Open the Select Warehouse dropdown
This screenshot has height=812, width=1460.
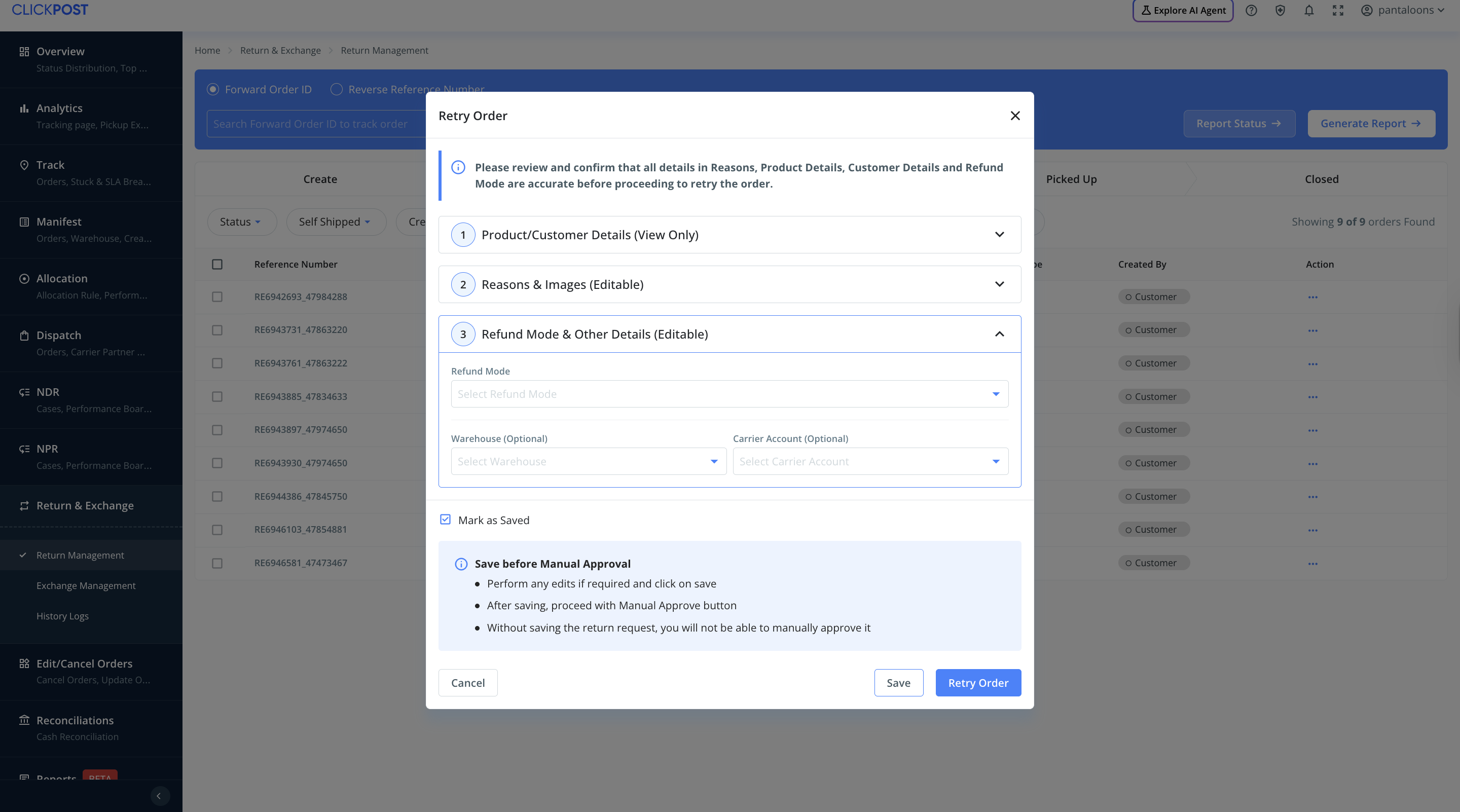tap(588, 461)
